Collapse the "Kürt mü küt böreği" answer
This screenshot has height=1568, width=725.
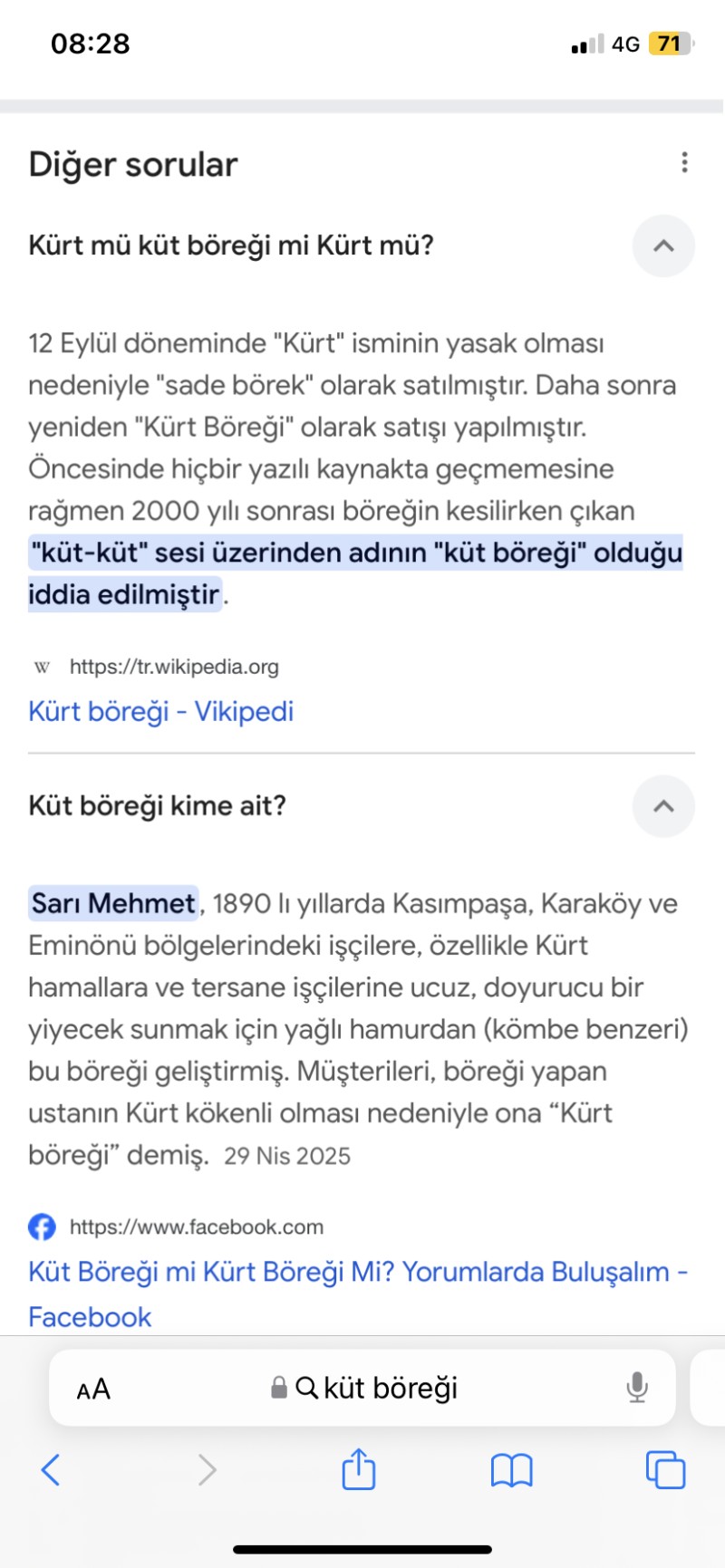(663, 245)
